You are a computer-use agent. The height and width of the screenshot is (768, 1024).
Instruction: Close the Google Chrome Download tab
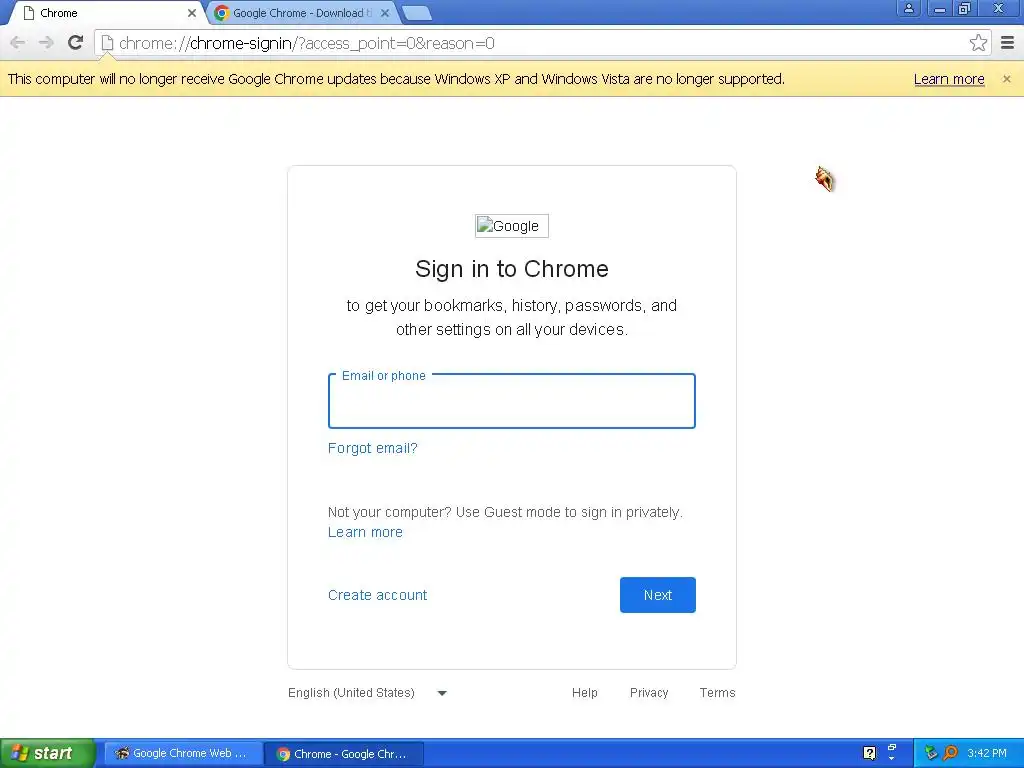tap(385, 13)
